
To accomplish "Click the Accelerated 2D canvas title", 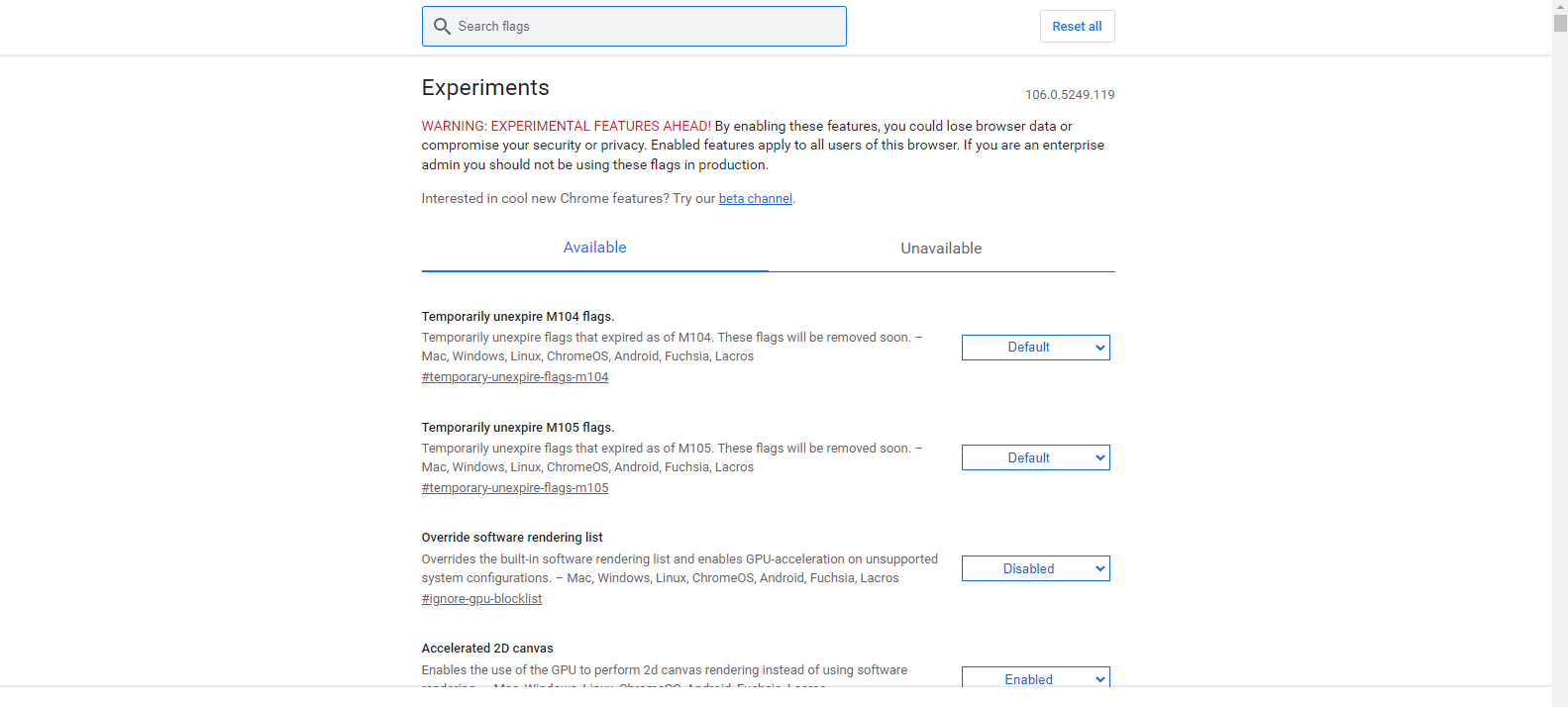I will click(x=487, y=649).
